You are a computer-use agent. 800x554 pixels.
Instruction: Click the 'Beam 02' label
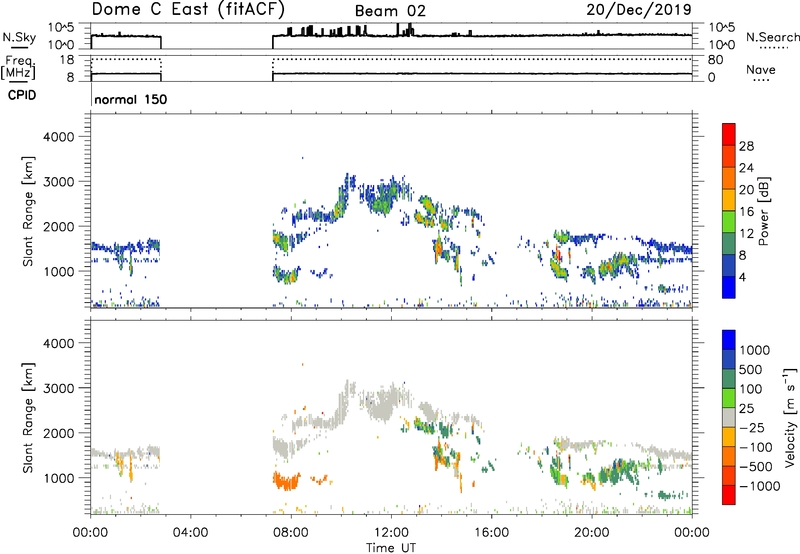(390, 11)
